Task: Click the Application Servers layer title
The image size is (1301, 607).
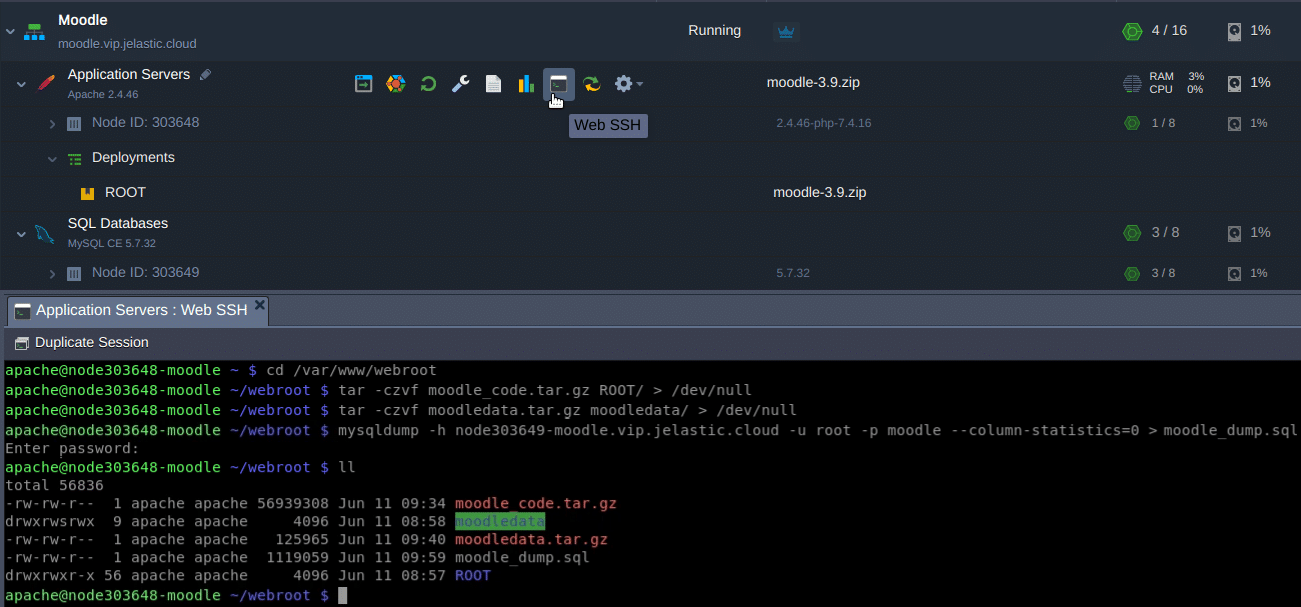Action: 129,74
